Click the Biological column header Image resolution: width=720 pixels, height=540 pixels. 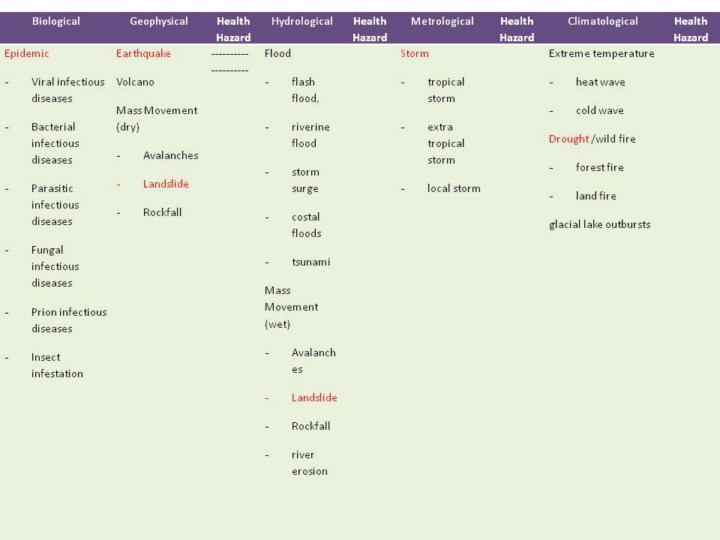coord(56,21)
